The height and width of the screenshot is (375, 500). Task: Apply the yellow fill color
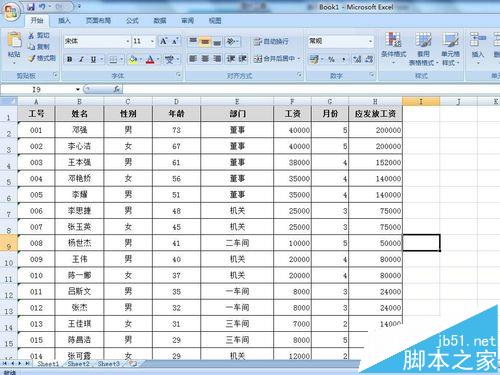pyautogui.click(x=133, y=59)
